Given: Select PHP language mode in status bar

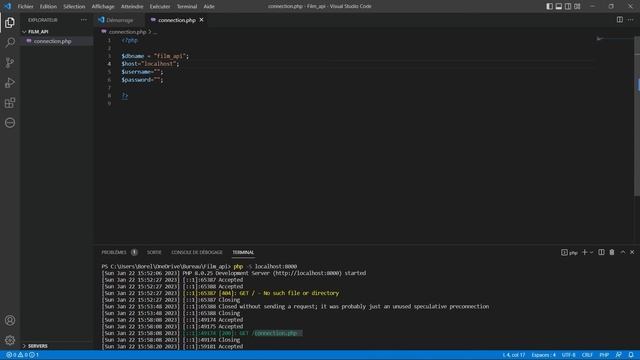Looking at the screenshot, I should (604, 355).
